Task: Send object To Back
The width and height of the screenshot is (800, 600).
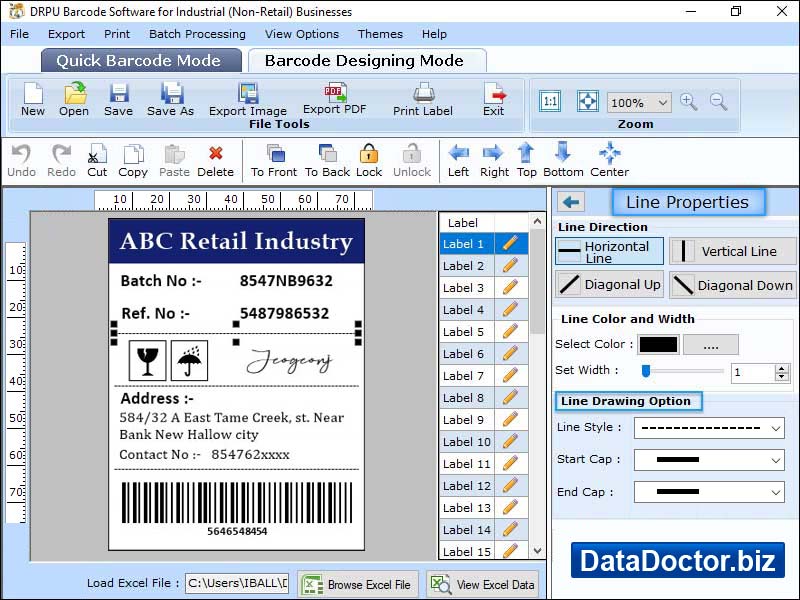Action: tap(328, 160)
